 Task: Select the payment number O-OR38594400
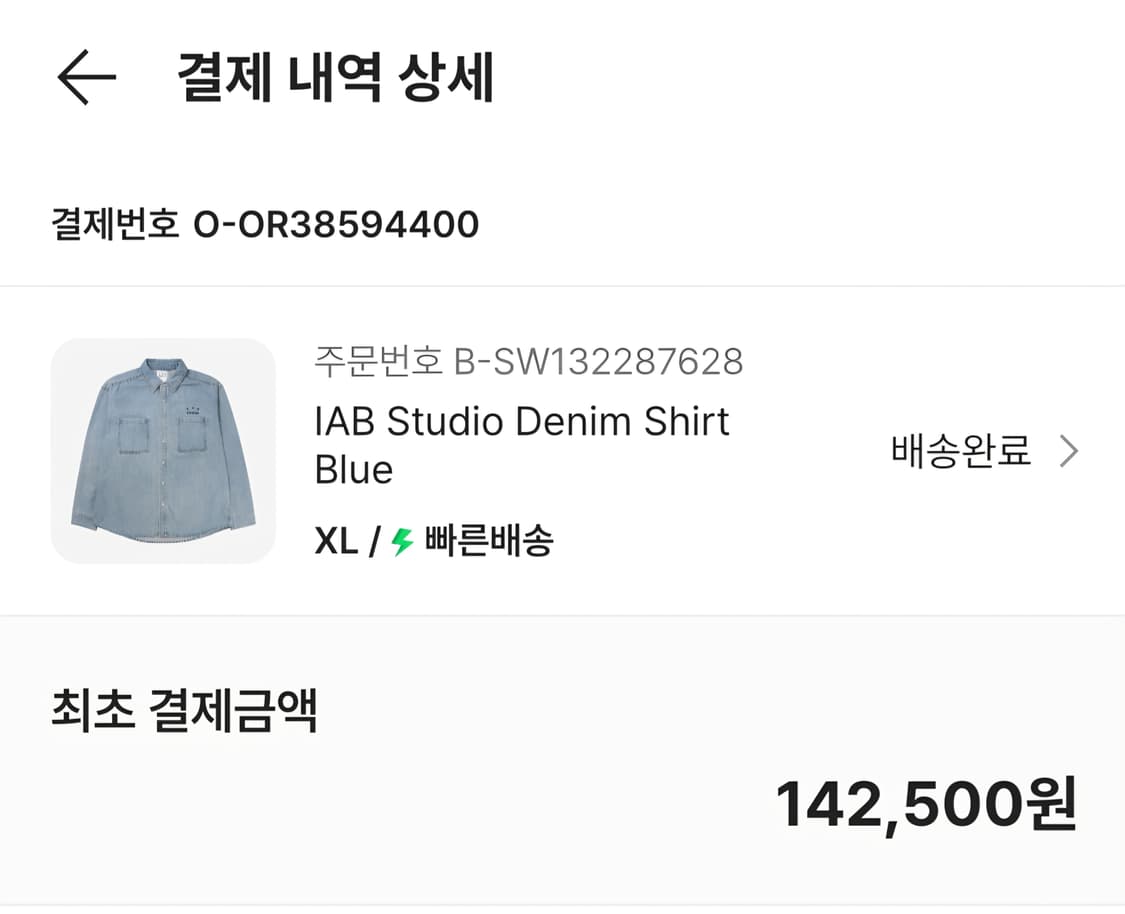336,225
